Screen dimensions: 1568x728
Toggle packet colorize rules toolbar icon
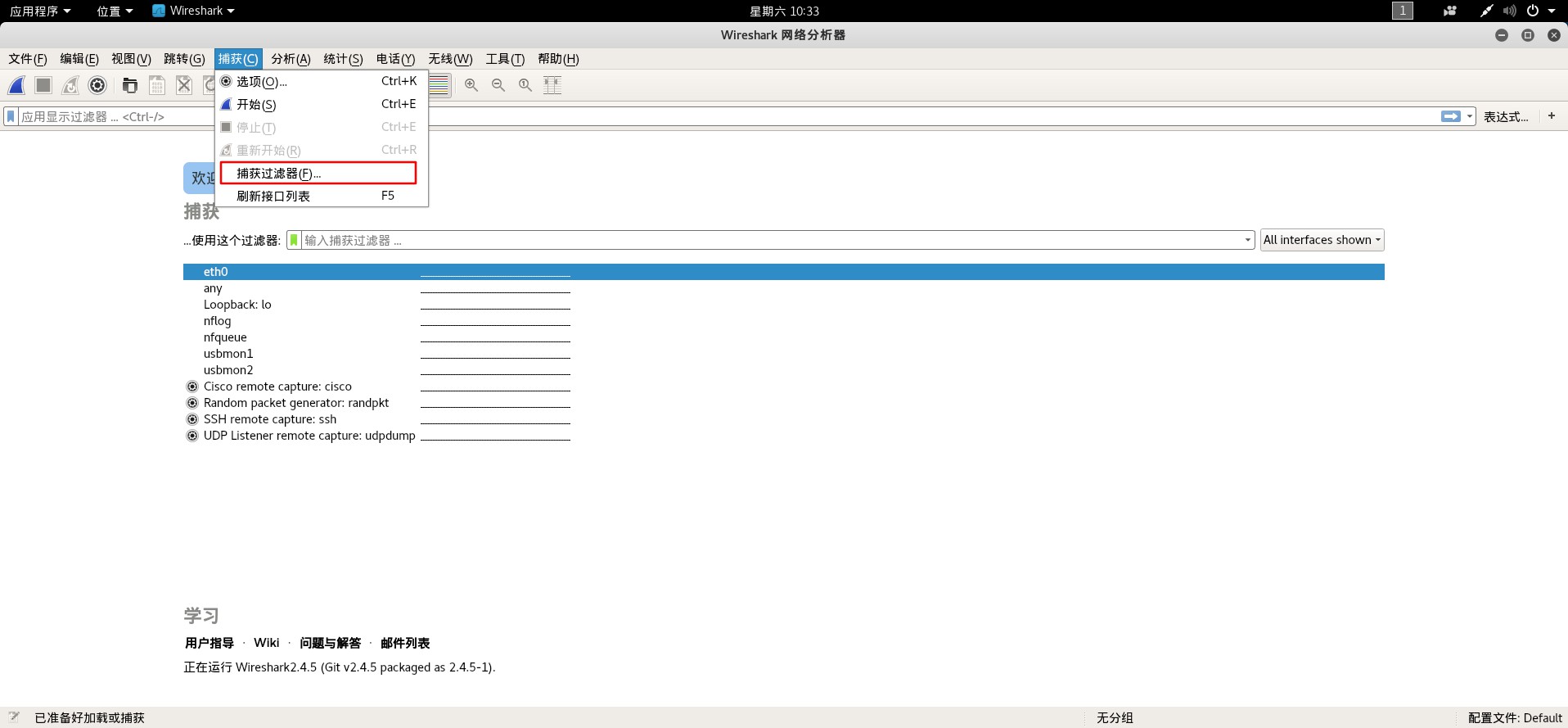coord(439,85)
